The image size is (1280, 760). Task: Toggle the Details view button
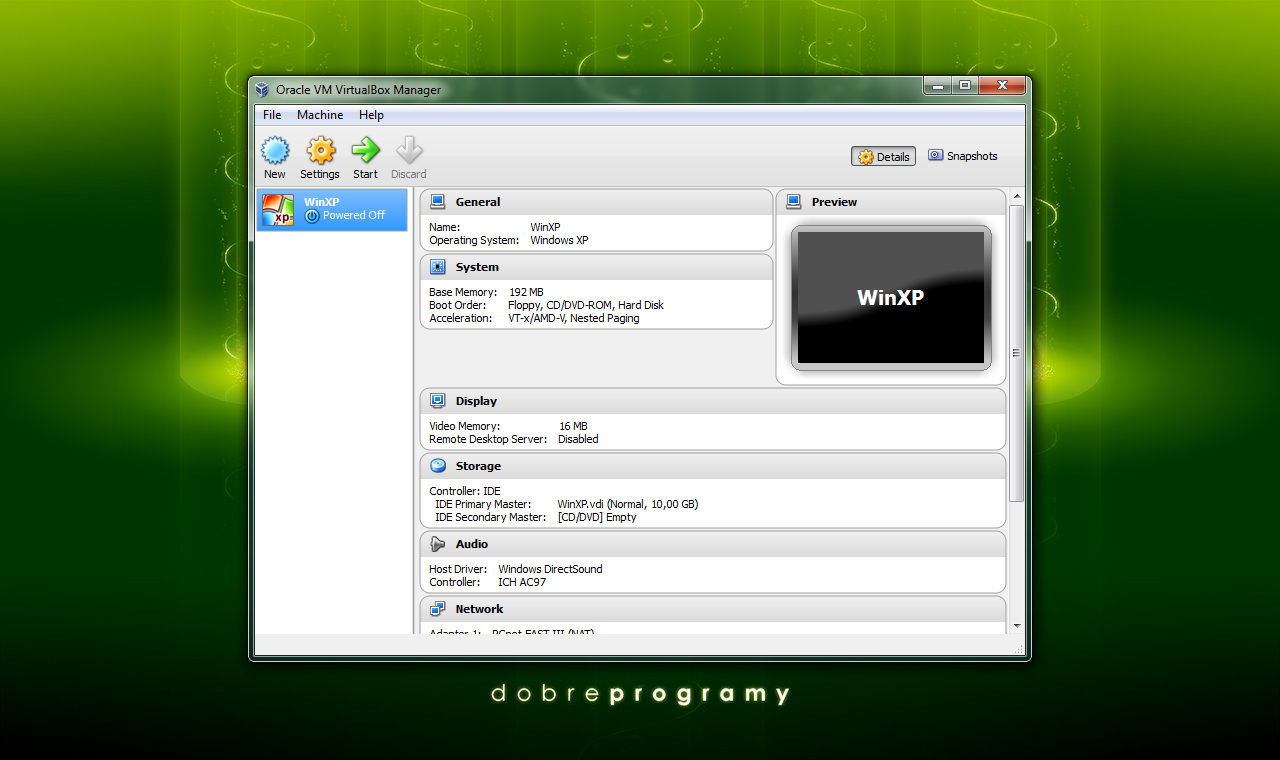[883, 157]
